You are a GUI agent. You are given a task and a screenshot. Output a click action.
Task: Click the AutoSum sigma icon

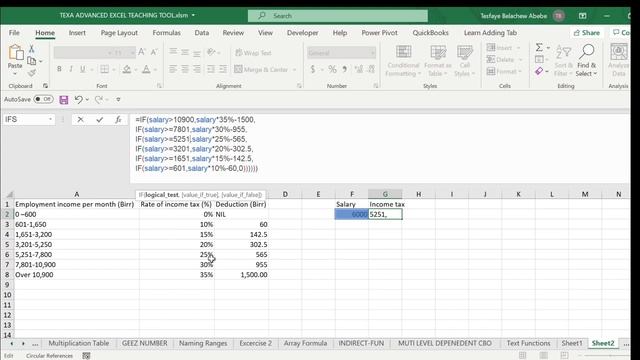pos(539,47)
